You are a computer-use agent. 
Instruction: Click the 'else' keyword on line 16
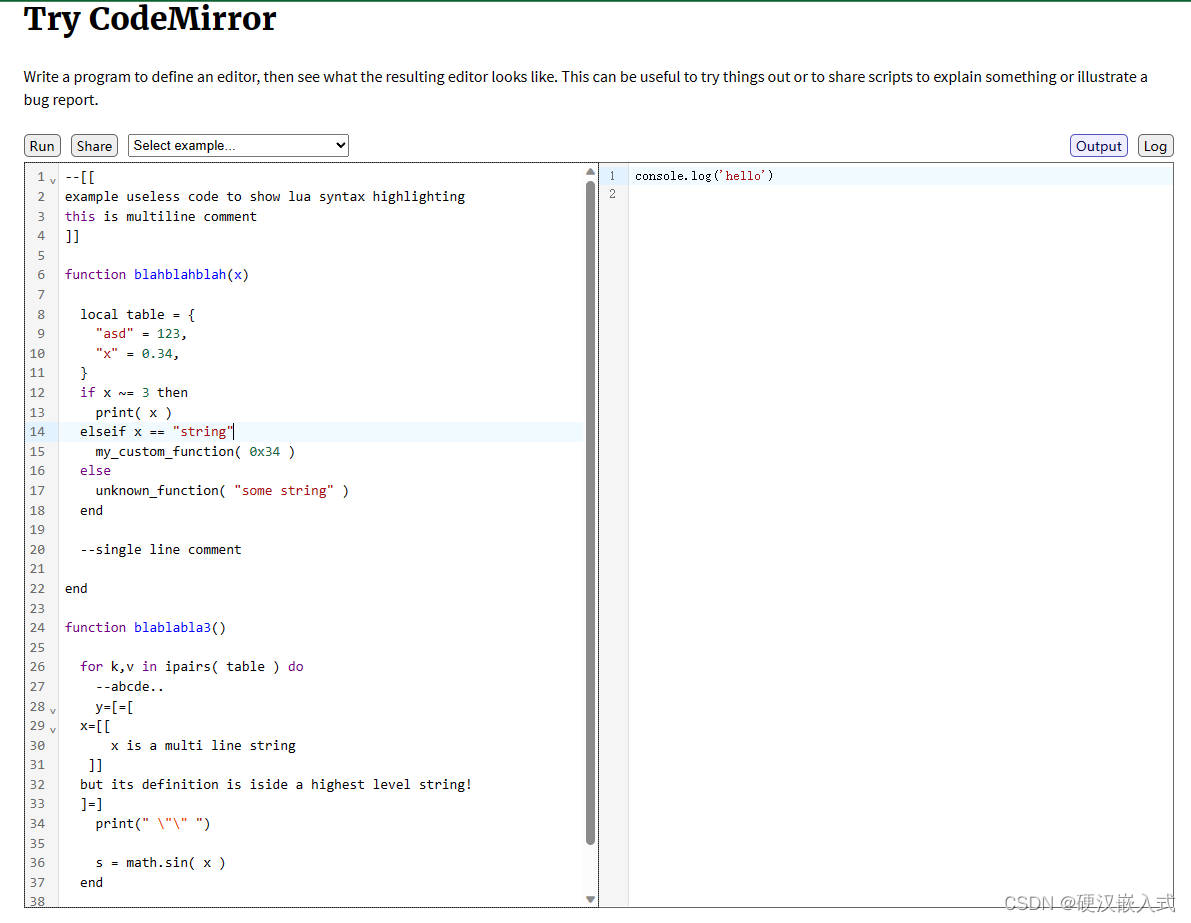click(x=95, y=470)
